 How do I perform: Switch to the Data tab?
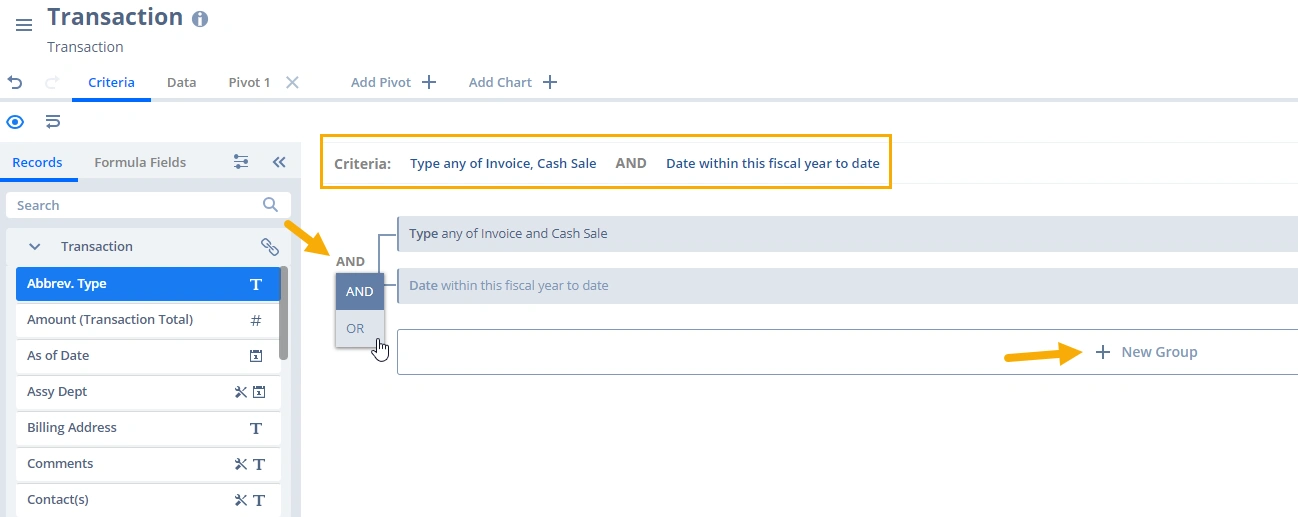181,83
